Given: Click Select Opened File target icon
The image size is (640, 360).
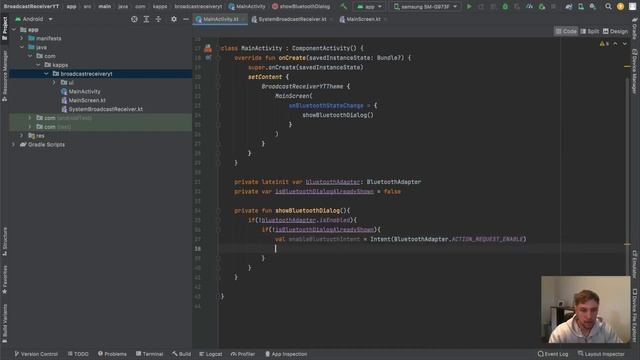Looking at the screenshot, I should click(x=134, y=19).
